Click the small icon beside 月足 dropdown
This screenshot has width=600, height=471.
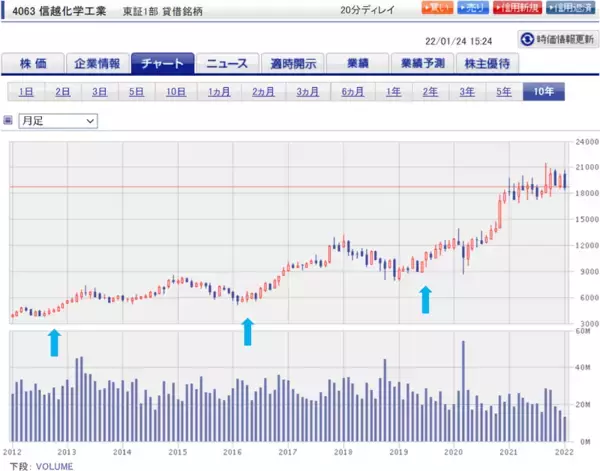click(x=9, y=121)
